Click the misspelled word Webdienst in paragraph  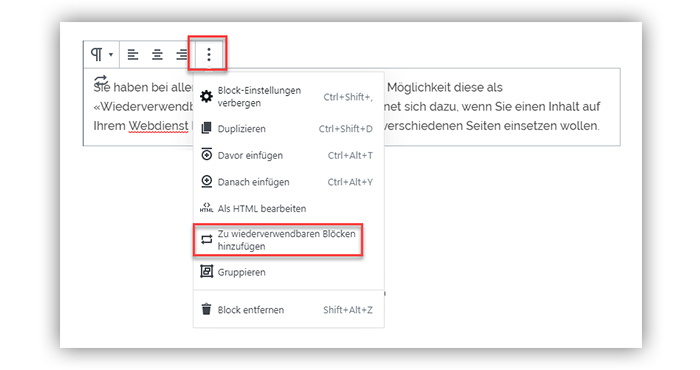(x=158, y=126)
